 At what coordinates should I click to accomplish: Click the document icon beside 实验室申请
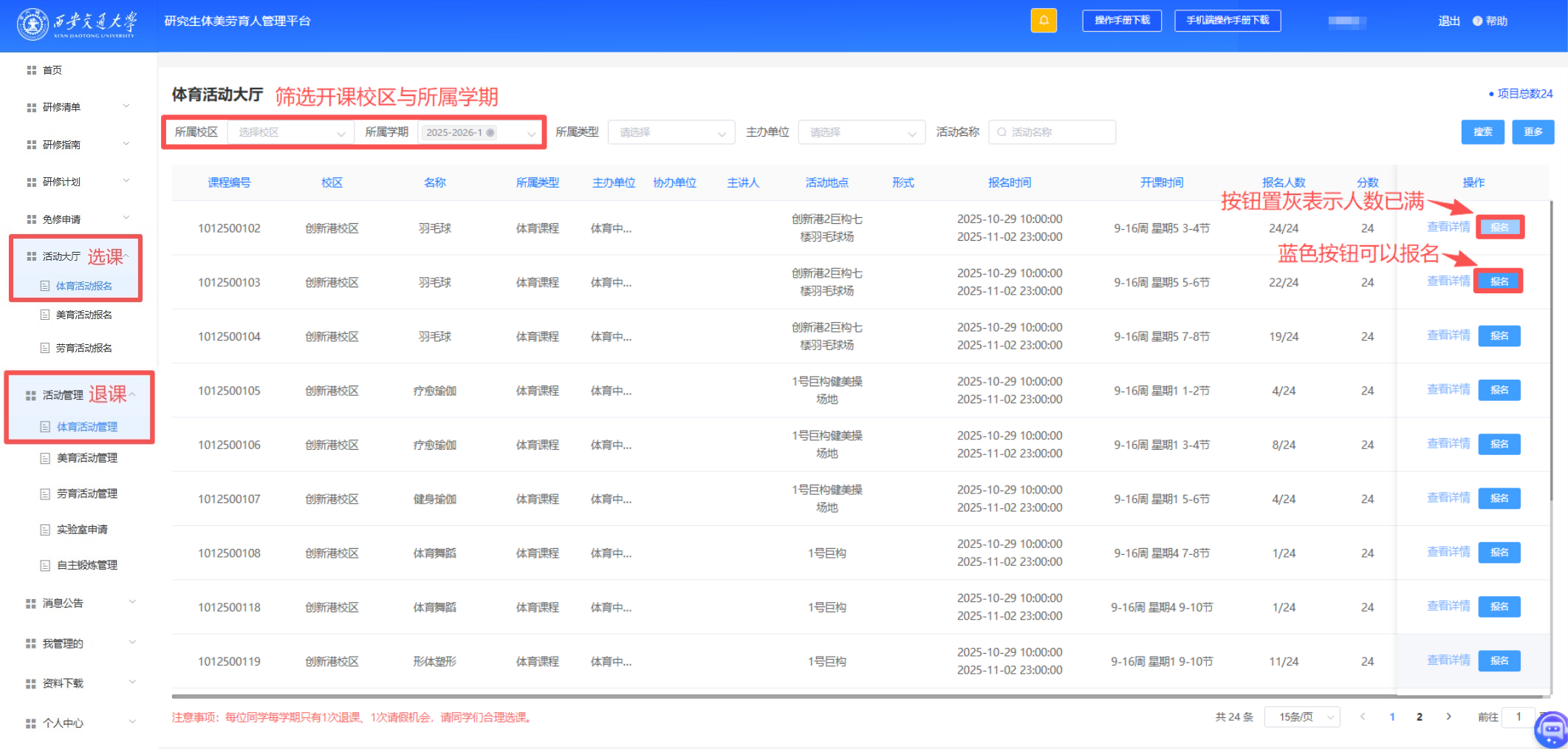[45, 530]
